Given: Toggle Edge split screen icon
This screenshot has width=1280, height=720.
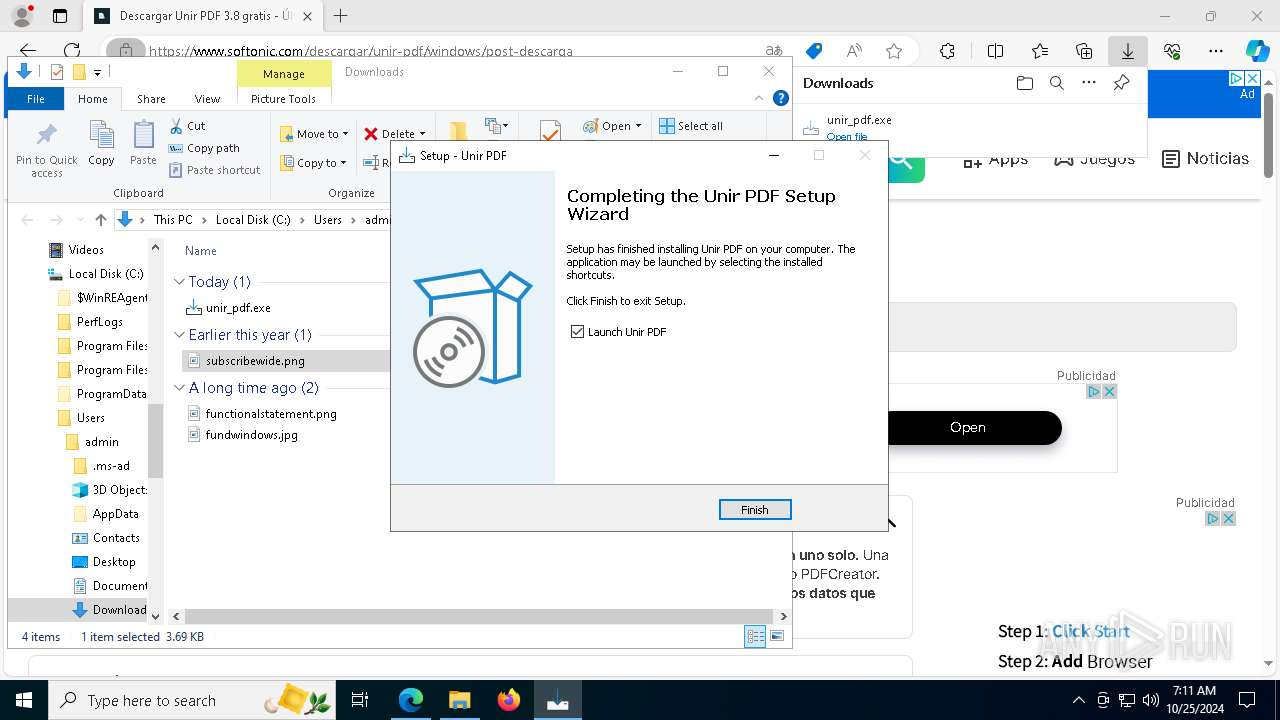Looking at the screenshot, I should [x=995, y=51].
